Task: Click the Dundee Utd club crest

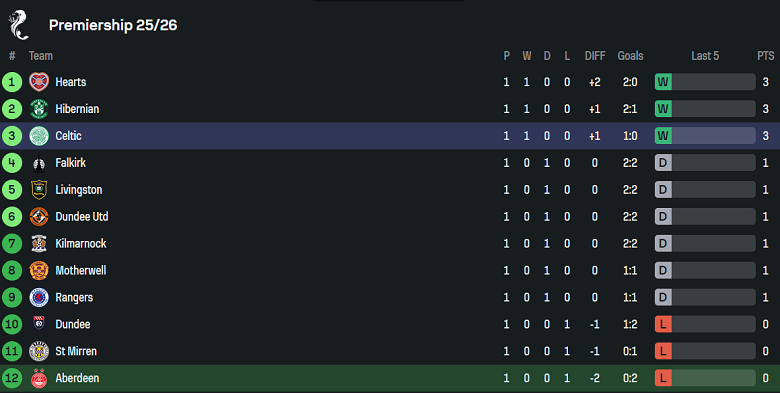Action: click(39, 216)
